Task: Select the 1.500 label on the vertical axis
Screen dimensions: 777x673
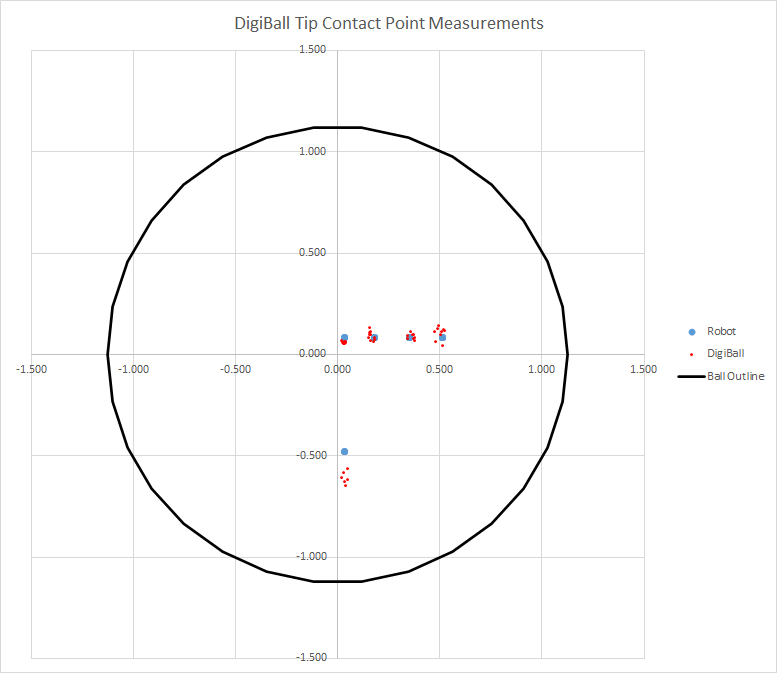Action: 312,50
